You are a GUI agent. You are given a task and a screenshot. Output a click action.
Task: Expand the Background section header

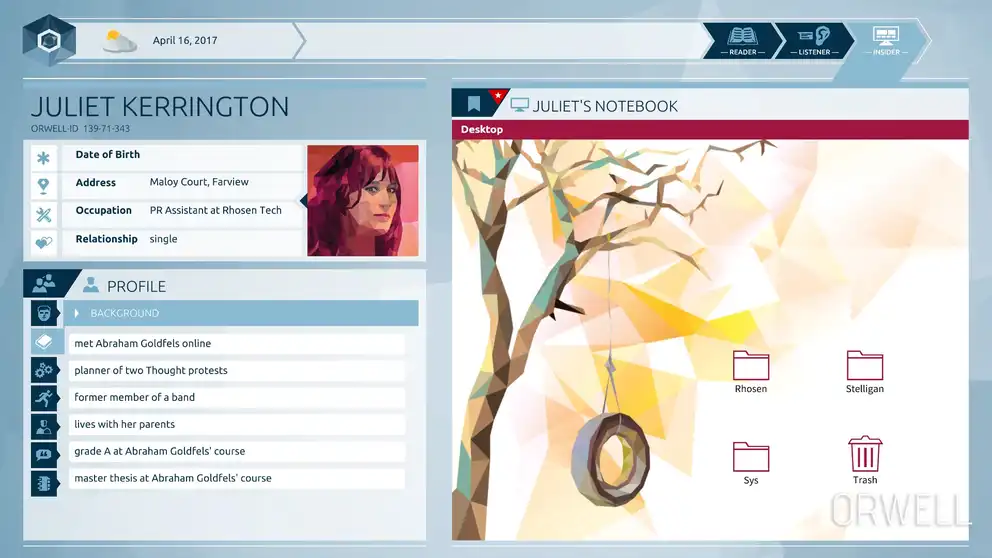pos(240,314)
